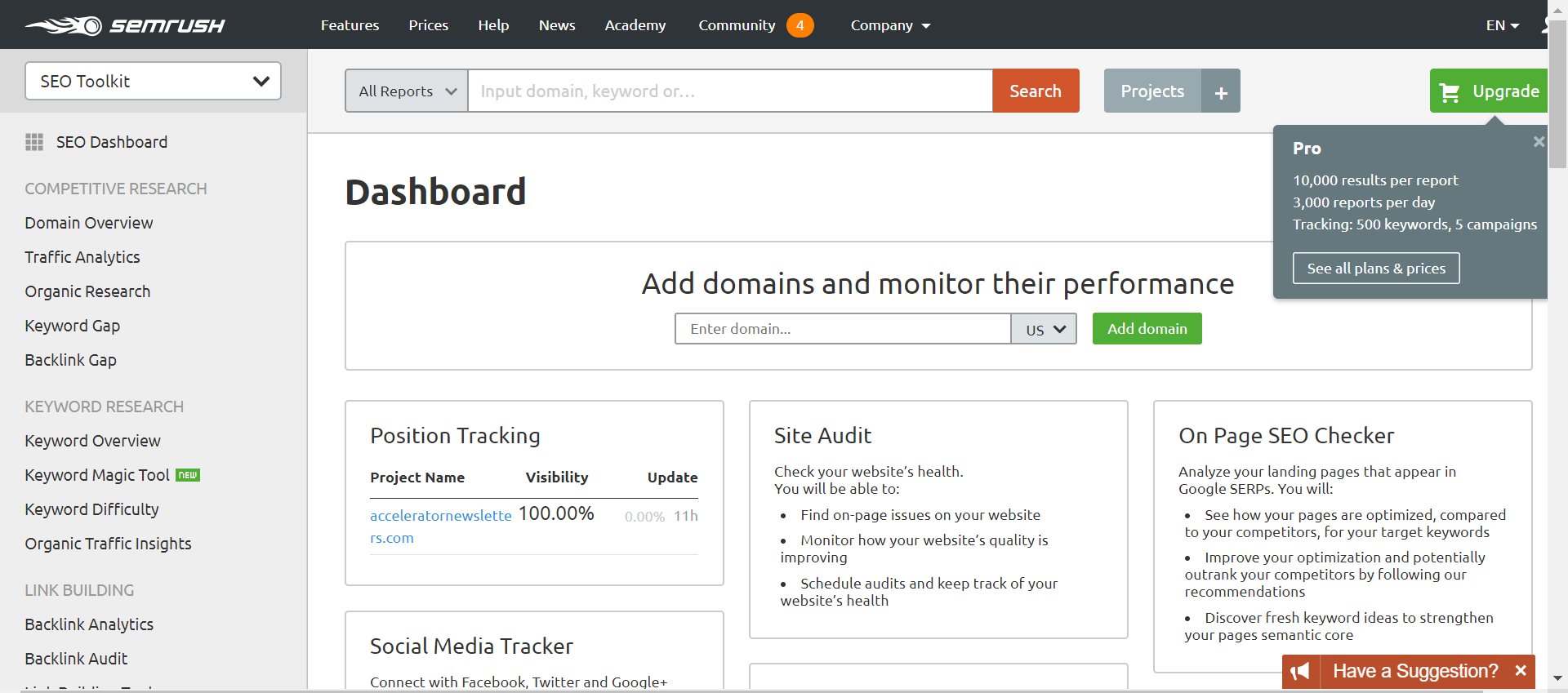Viewport: 1568px width, 693px height.
Task: Focus the Enter domain field
Action: (x=843, y=329)
